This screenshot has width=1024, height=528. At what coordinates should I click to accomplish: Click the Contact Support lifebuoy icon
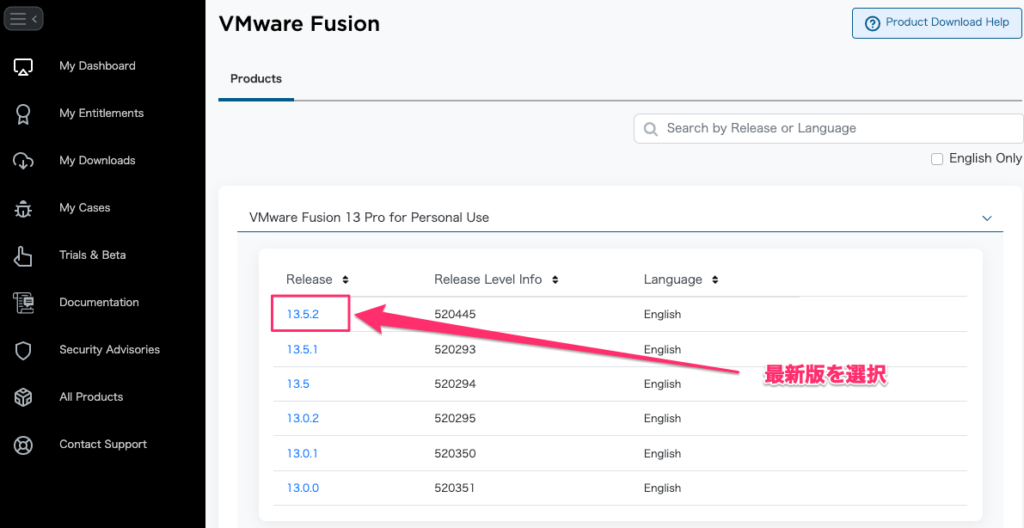click(24, 445)
